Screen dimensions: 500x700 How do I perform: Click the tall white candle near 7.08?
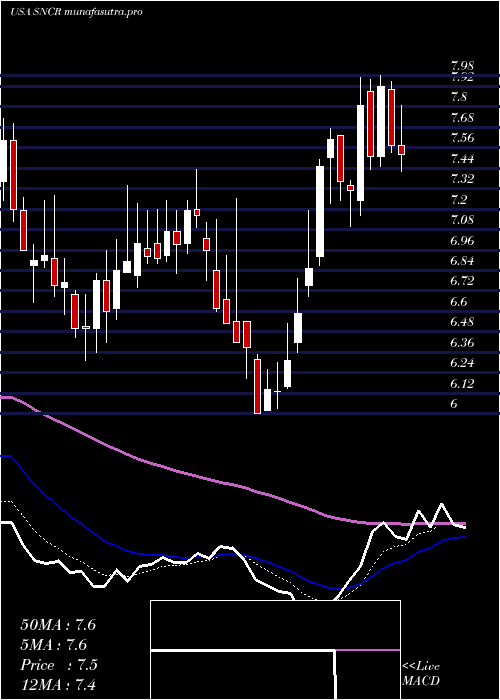pos(320,211)
